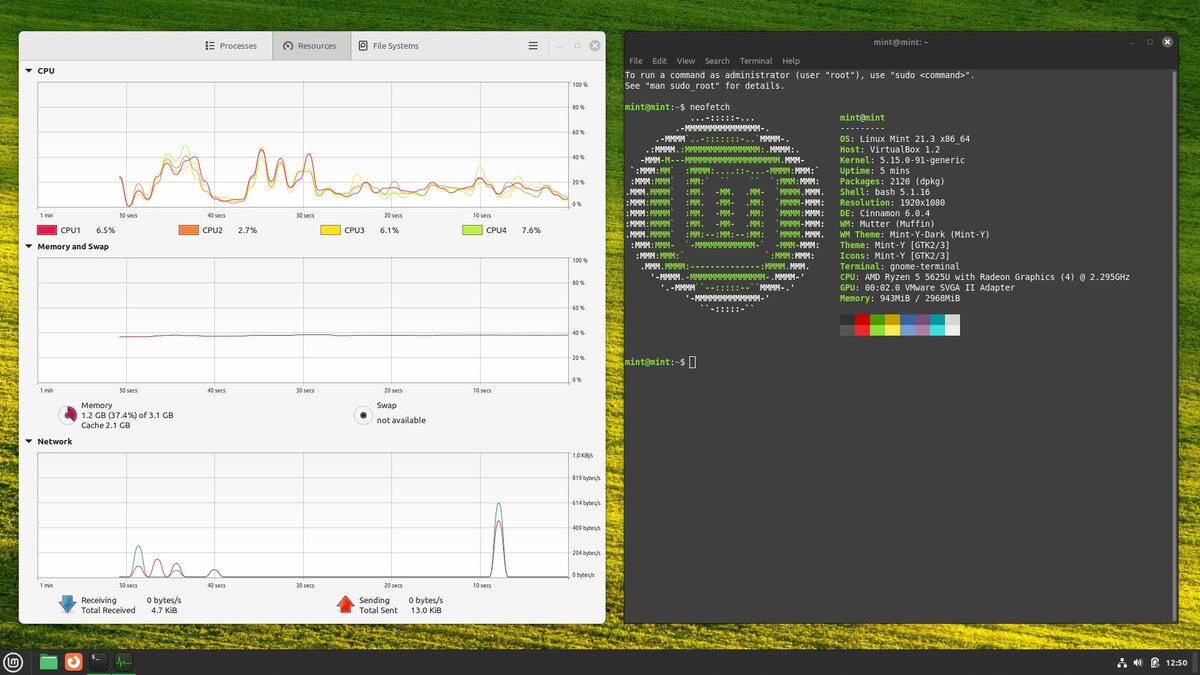Switch to the File Systems tab
The height and width of the screenshot is (675, 1200).
click(x=389, y=46)
